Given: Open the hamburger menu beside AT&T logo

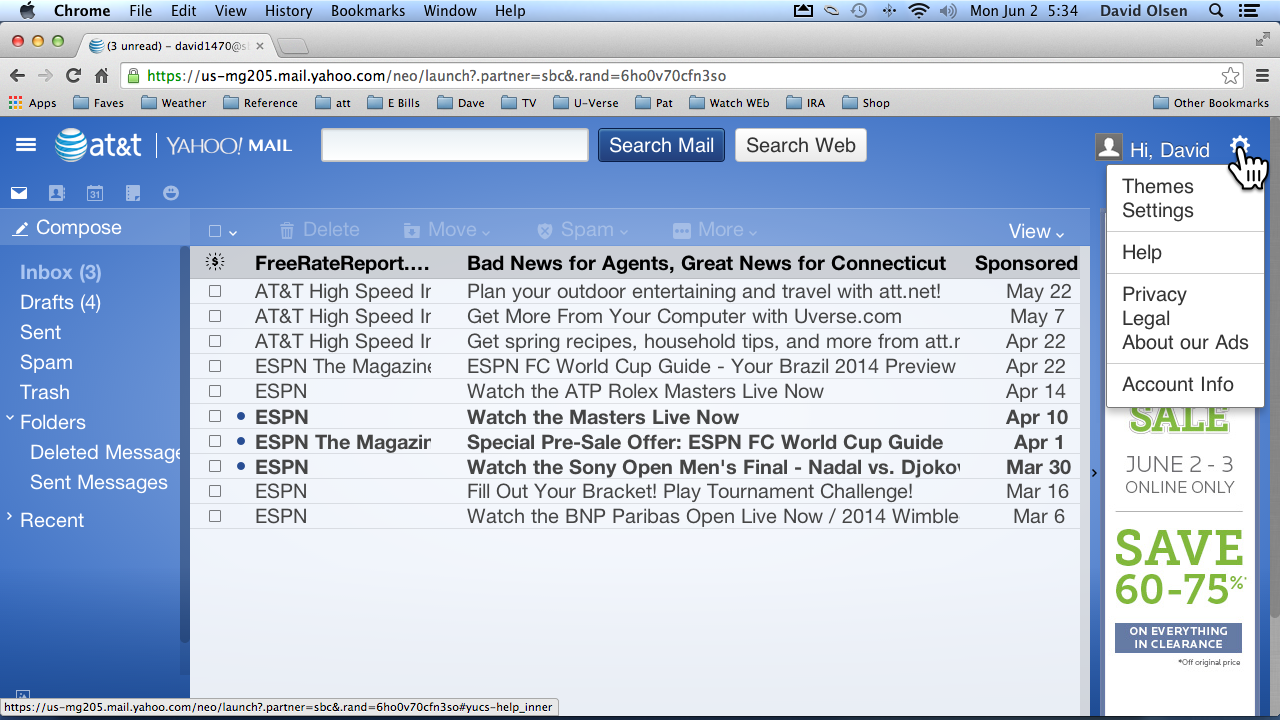Looking at the screenshot, I should [x=26, y=145].
